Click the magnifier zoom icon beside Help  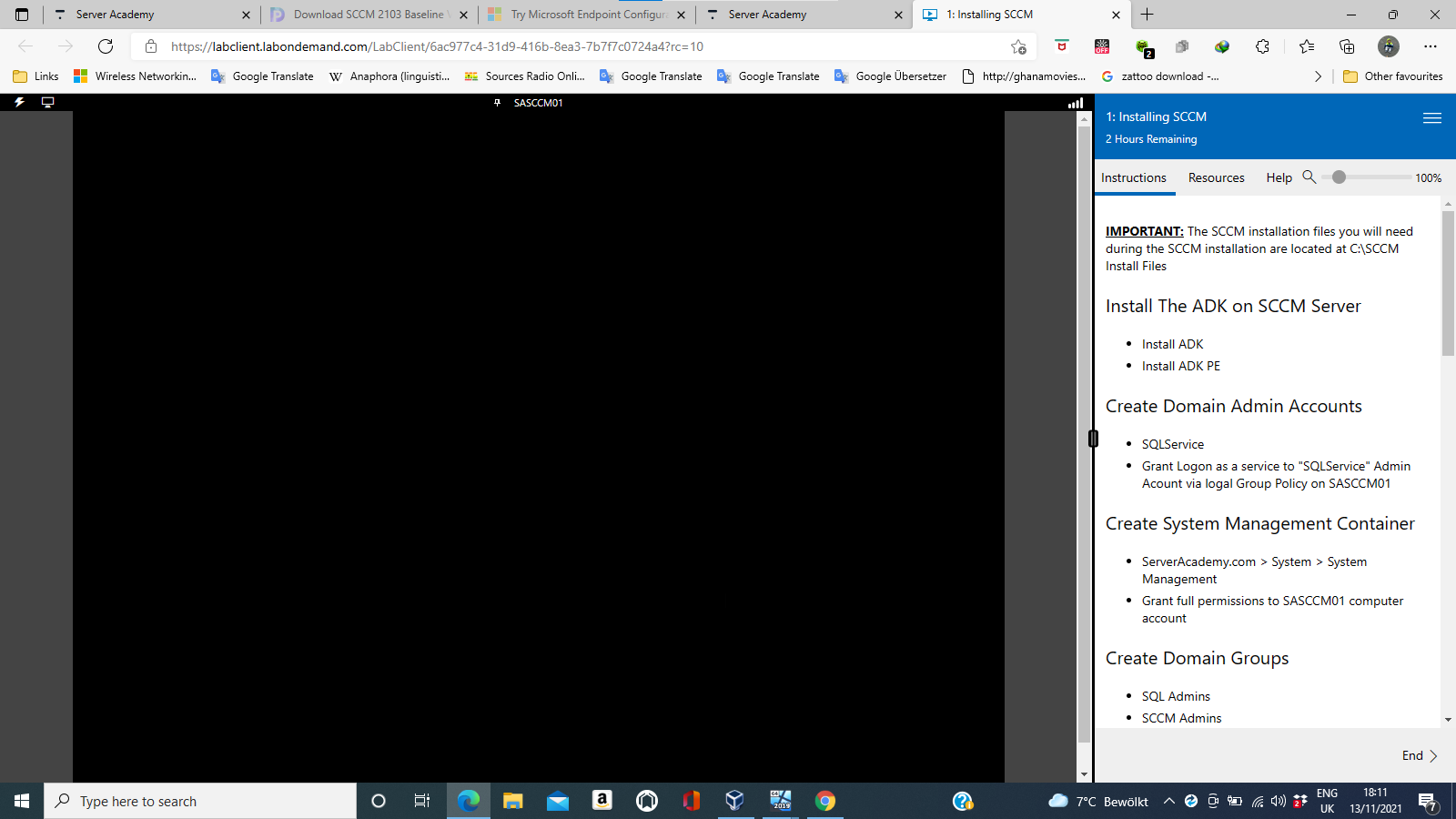pyautogui.click(x=1309, y=177)
